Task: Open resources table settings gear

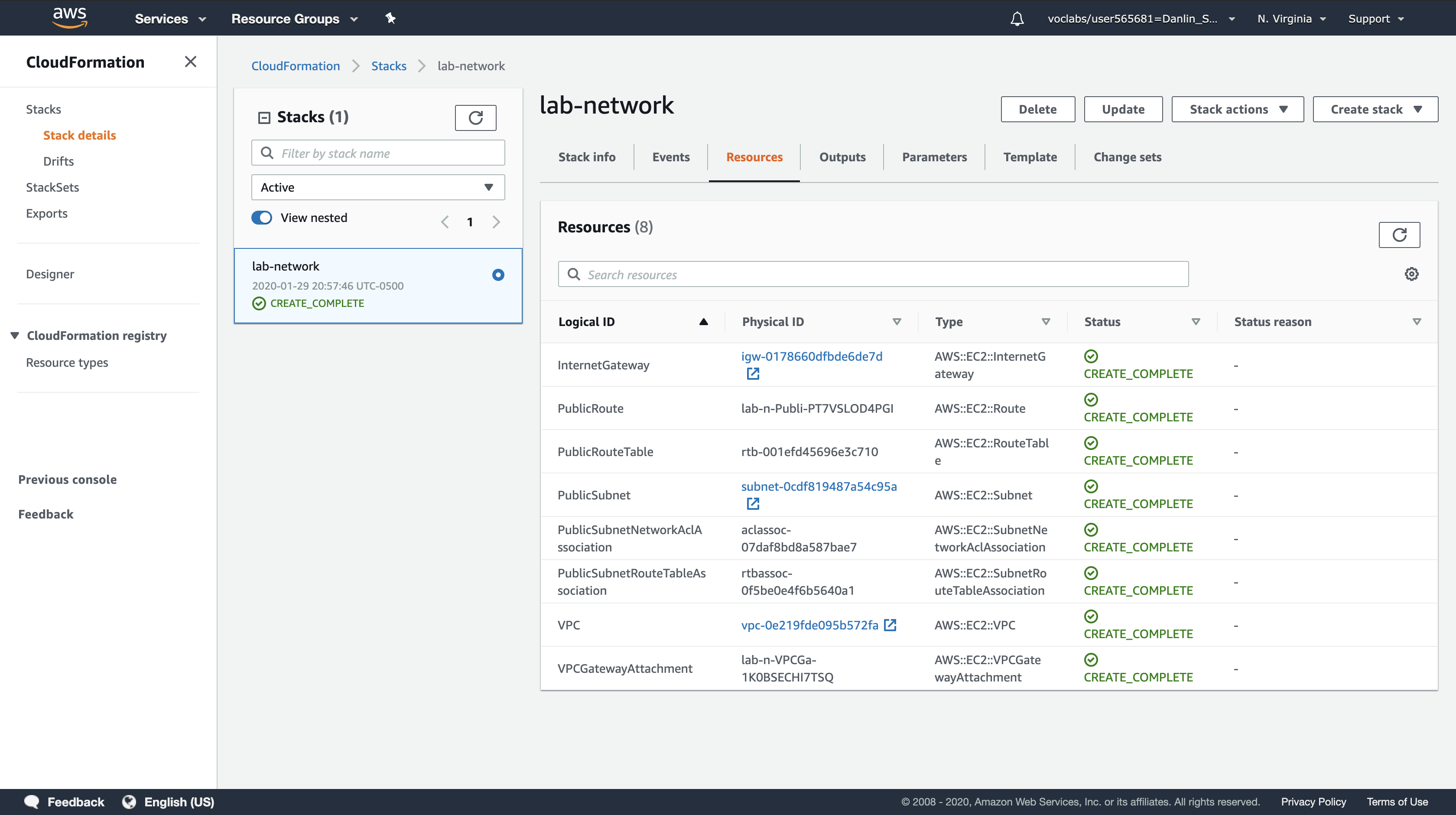Action: [1411, 274]
